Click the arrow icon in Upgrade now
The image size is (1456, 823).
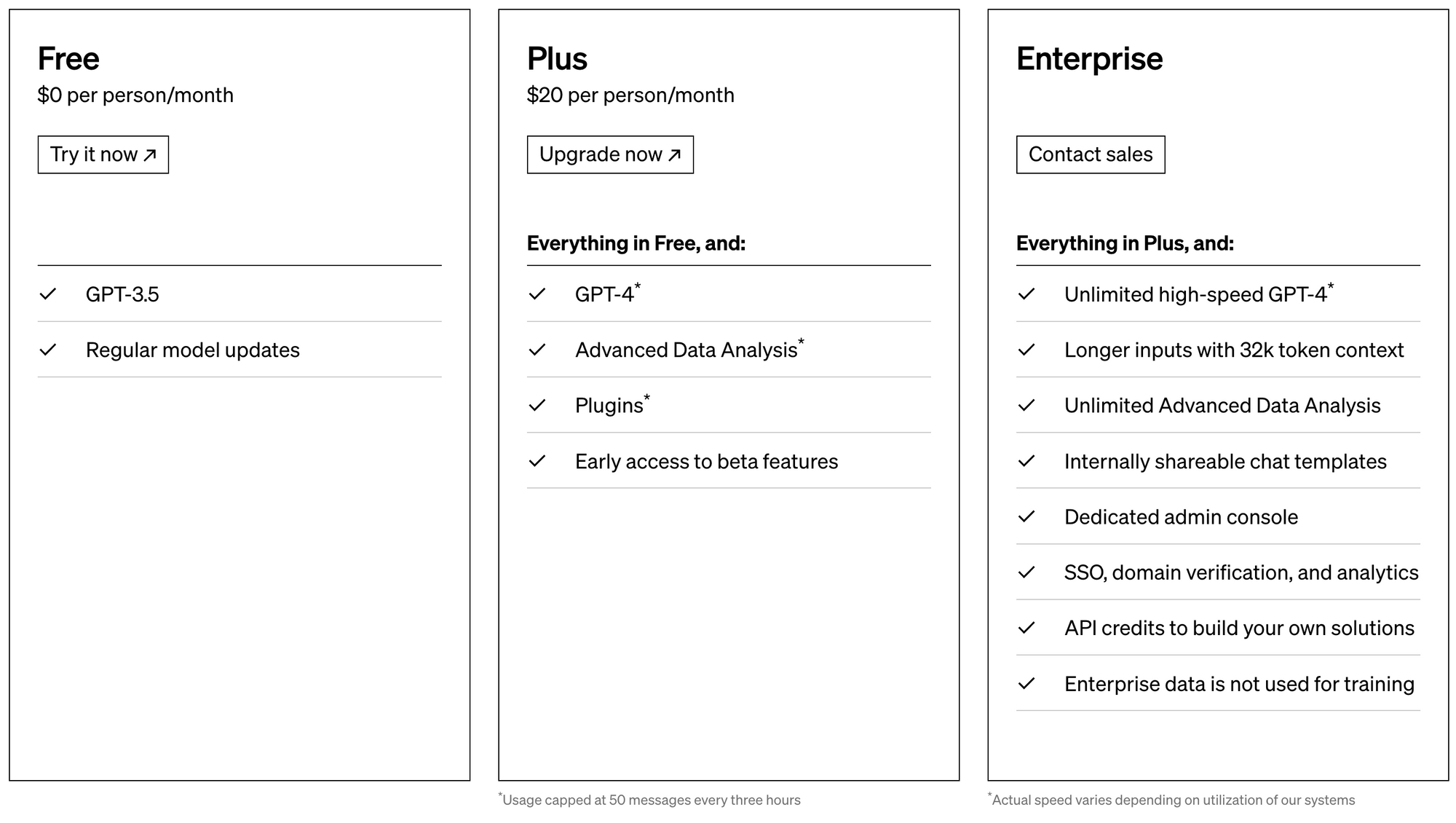[x=675, y=155]
